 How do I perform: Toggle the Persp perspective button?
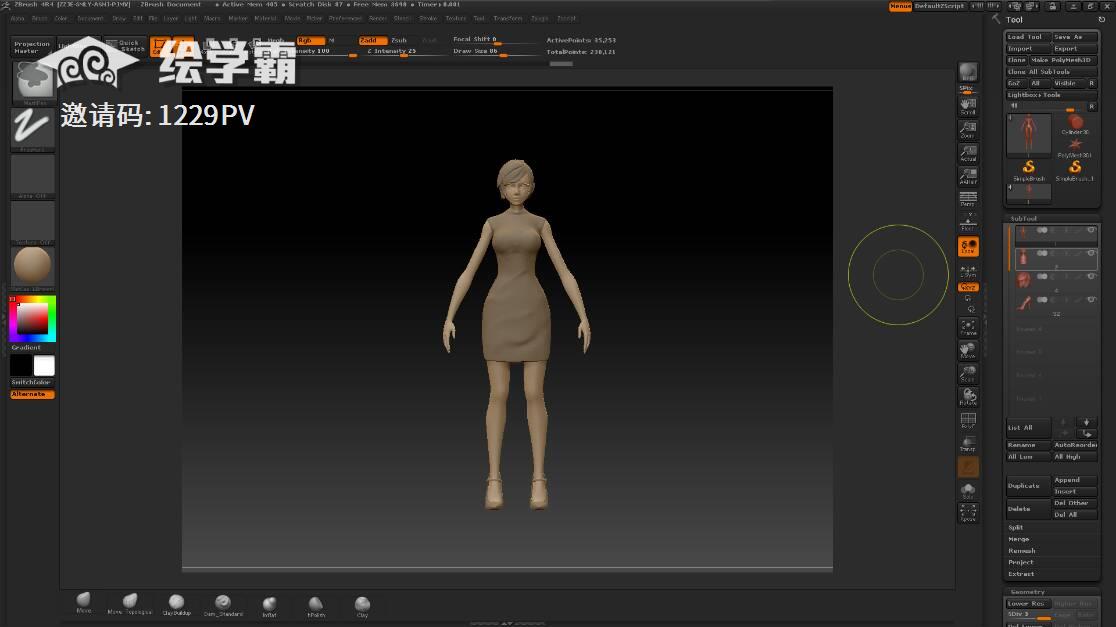(x=968, y=198)
